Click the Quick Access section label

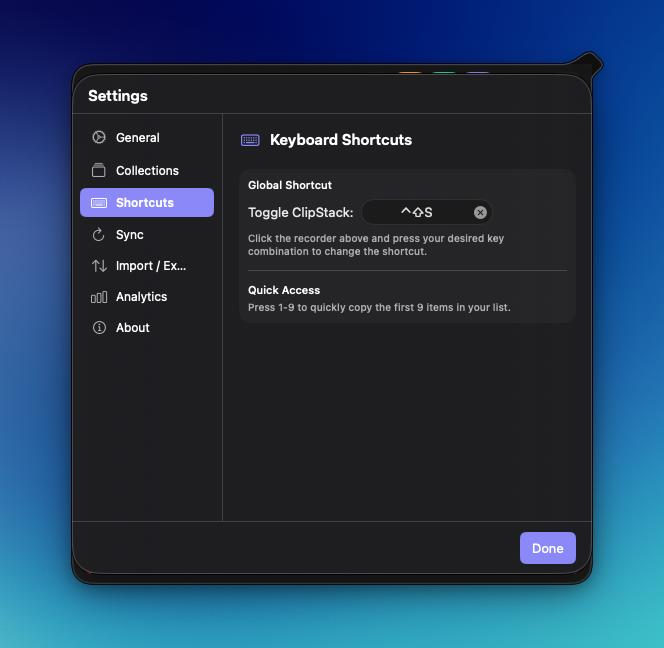[x=284, y=290]
